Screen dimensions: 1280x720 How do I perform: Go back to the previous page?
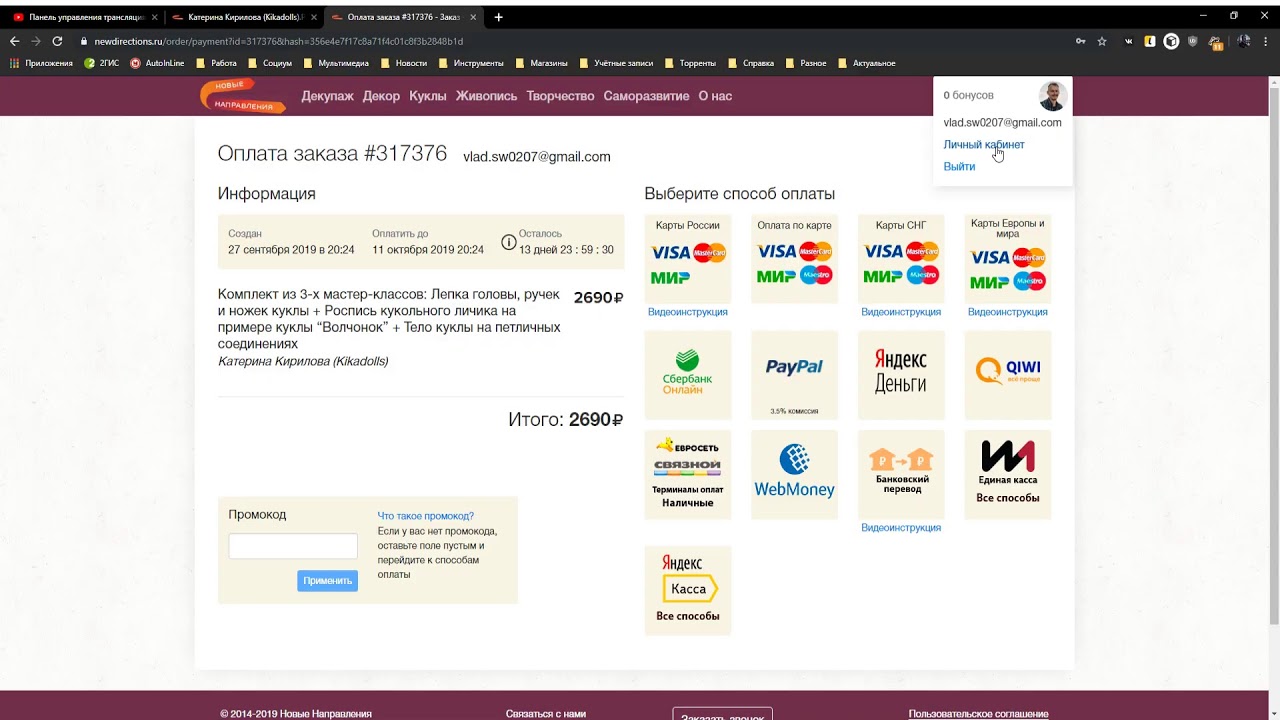14,41
